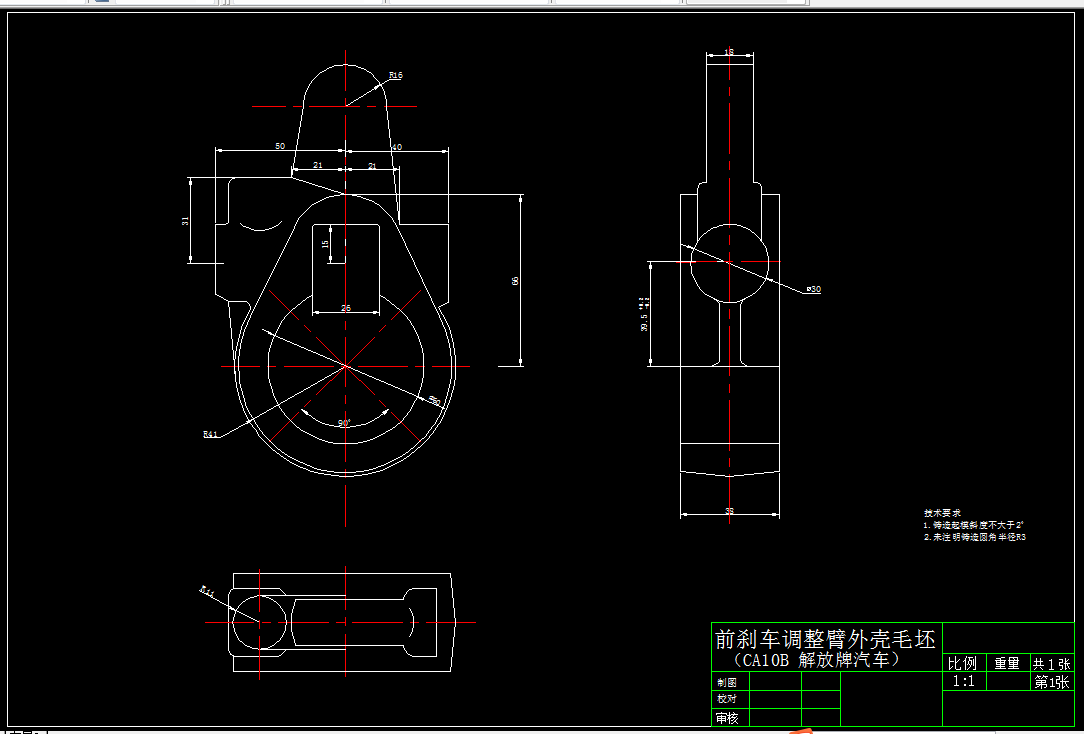Click the 38 width dimension in side view
This screenshot has width=1084, height=734.
[x=729, y=511]
